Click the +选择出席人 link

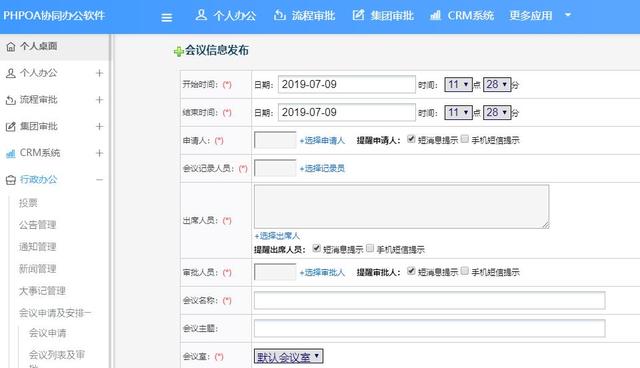coord(277,236)
